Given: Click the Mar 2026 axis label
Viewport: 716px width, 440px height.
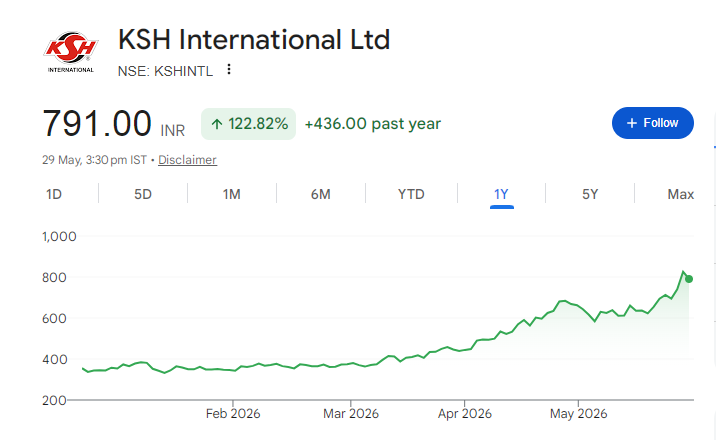Looking at the screenshot, I should [351, 414].
